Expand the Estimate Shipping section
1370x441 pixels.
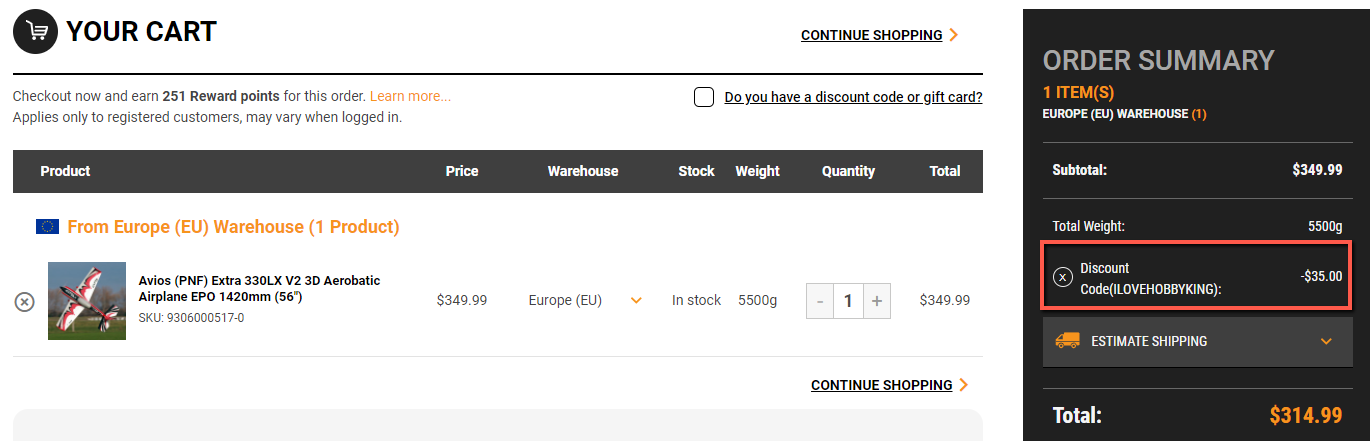1326,341
